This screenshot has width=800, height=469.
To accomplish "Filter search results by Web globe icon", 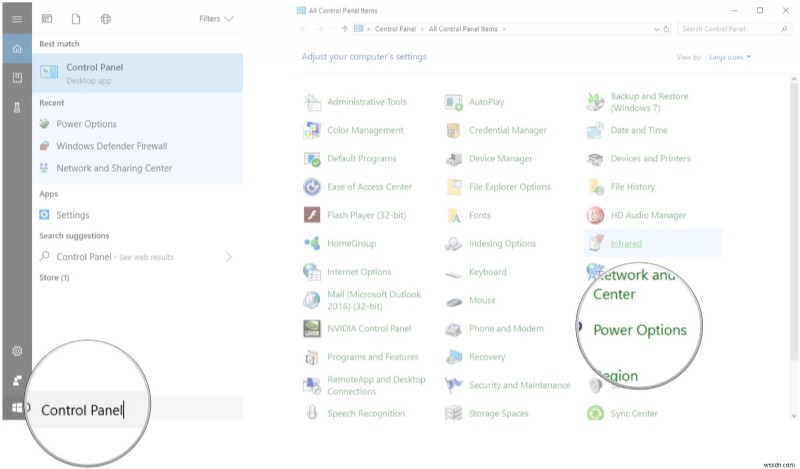I will [x=106, y=19].
